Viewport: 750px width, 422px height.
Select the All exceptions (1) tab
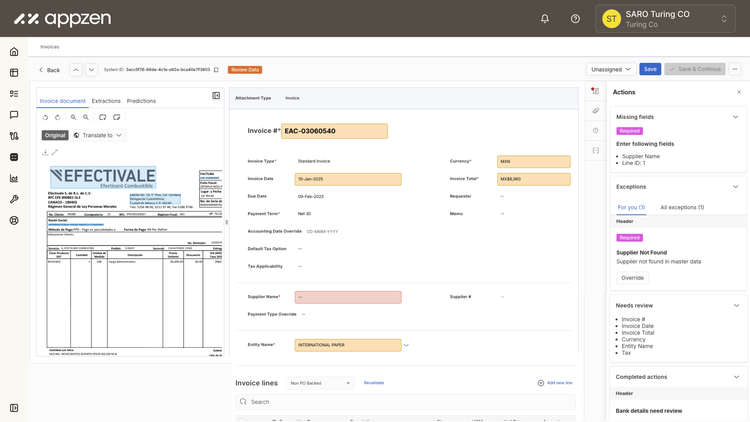pos(682,207)
